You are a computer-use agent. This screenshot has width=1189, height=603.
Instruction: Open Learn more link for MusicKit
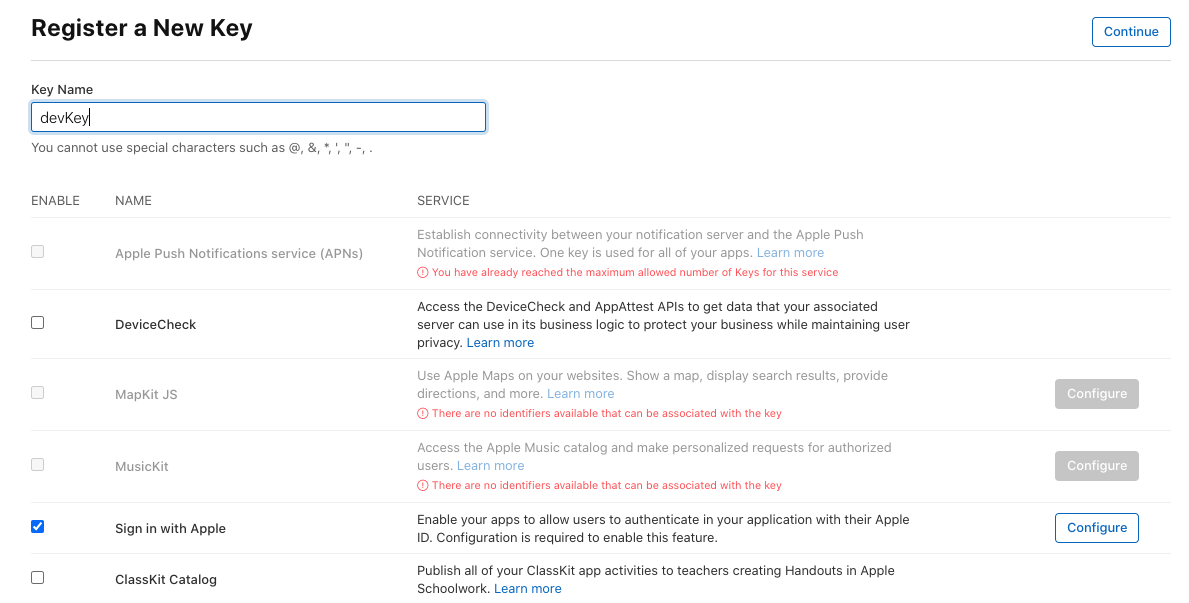490,466
